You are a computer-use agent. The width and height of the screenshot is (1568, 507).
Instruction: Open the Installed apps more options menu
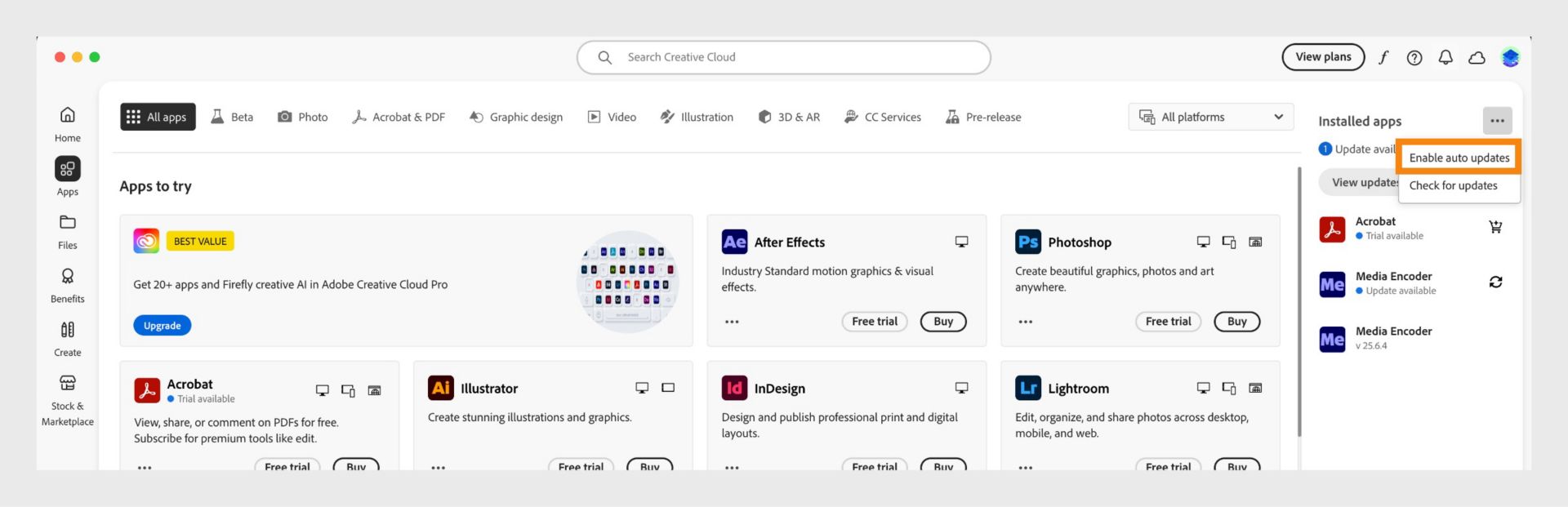point(1497,121)
